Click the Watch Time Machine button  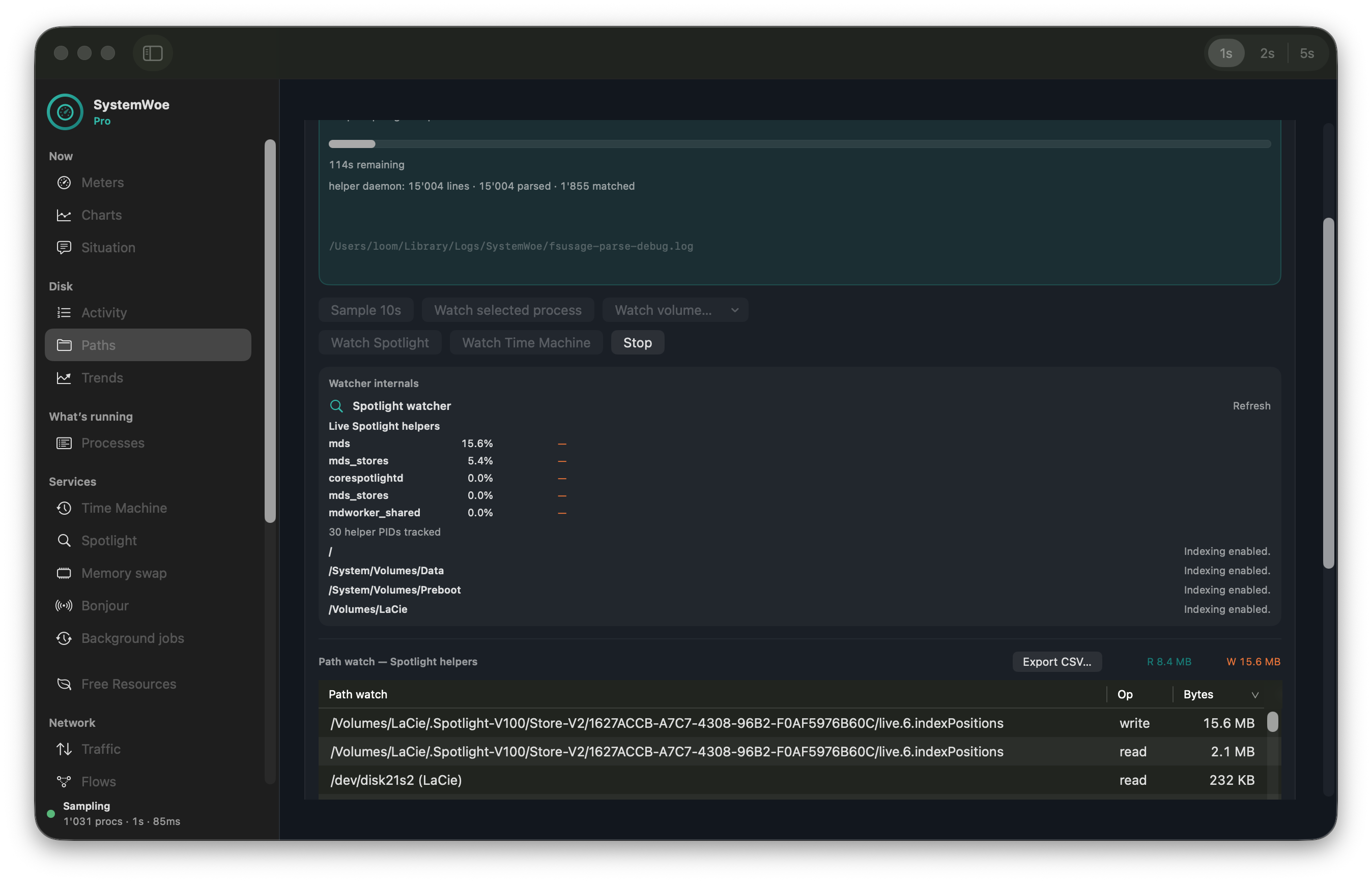[x=526, y=343]
